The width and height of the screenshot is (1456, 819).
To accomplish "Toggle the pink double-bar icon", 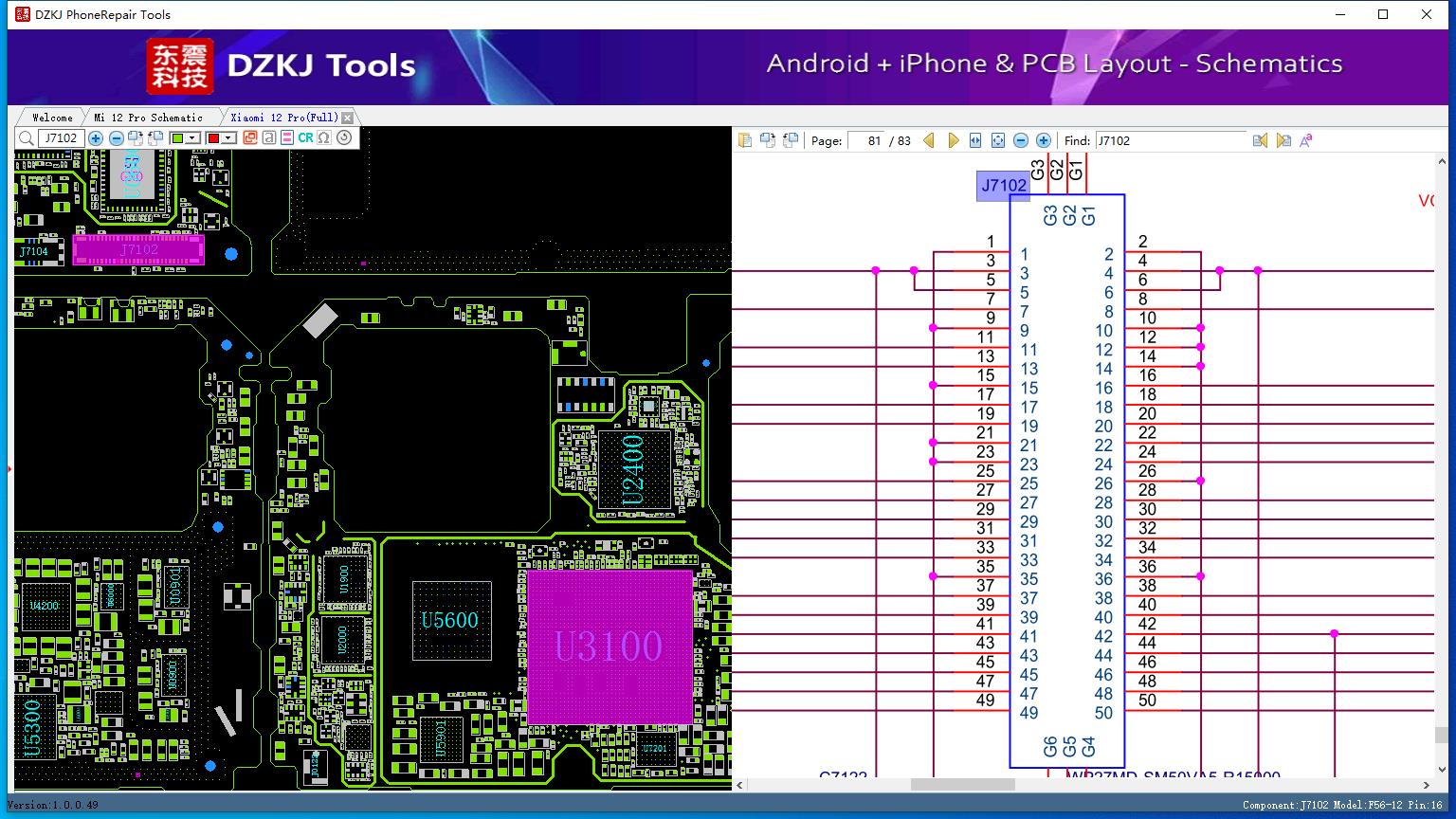I will coord(286,138).
